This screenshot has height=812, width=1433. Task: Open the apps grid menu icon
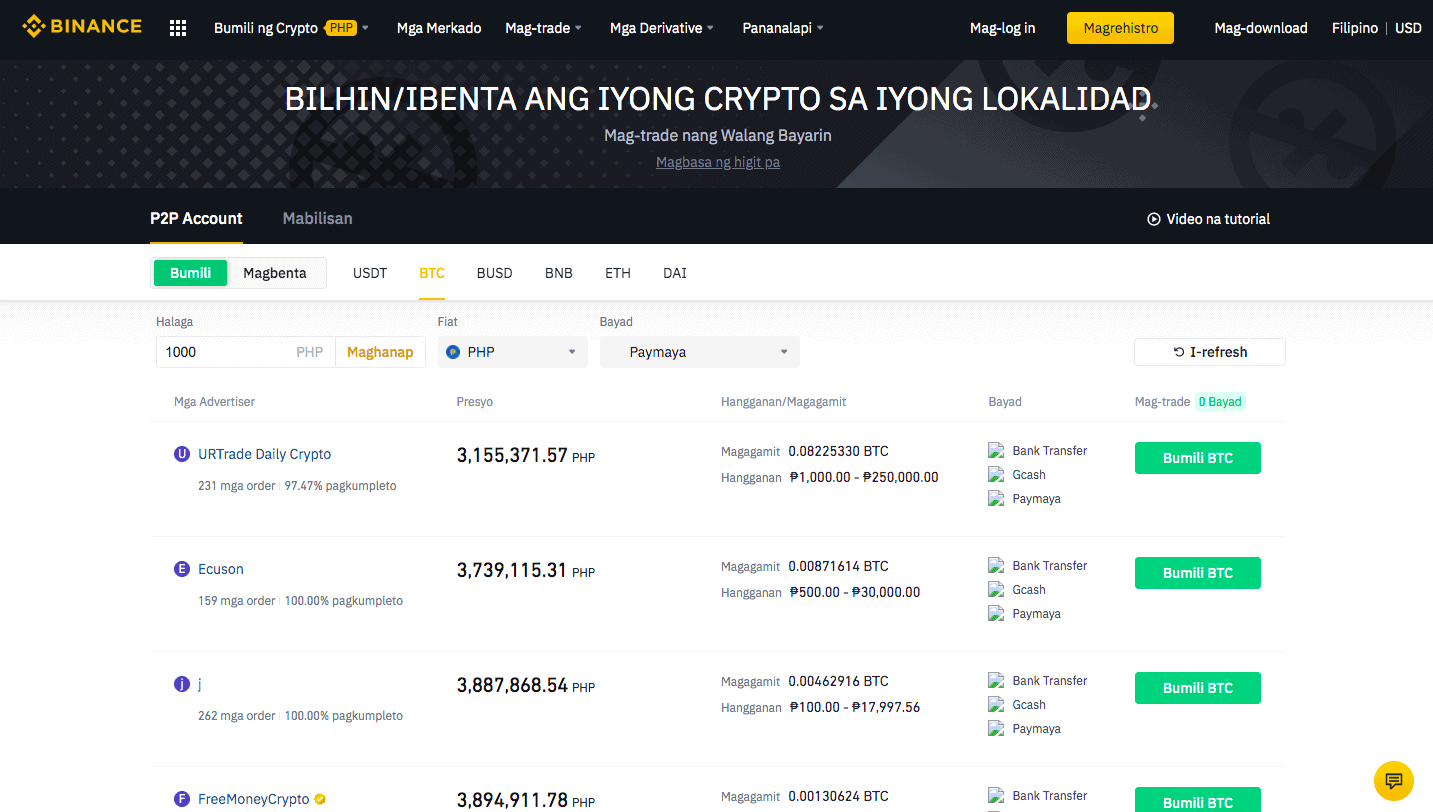coord(178,28)
